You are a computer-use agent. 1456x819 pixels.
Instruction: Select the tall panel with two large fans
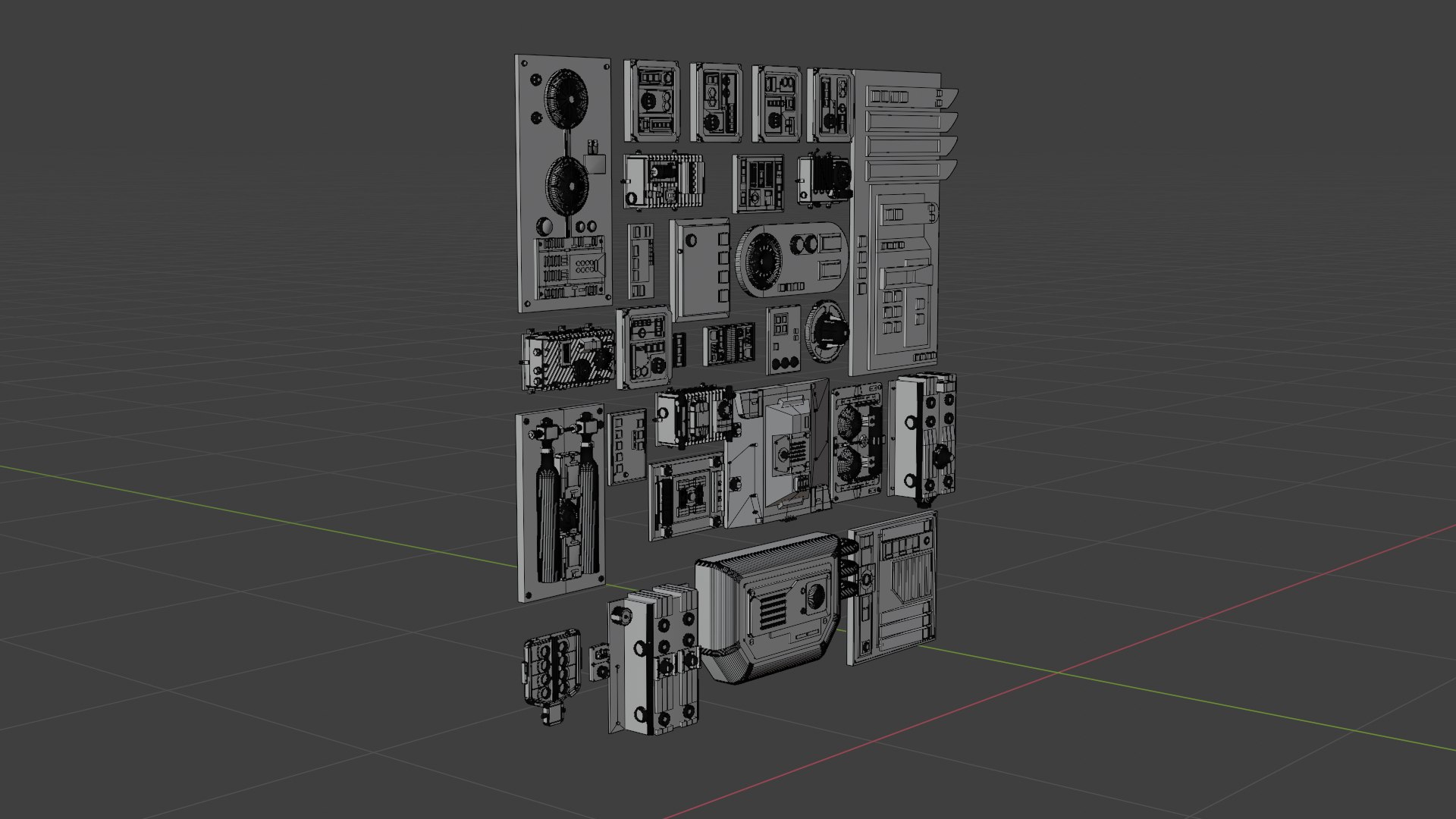point(563,184)
